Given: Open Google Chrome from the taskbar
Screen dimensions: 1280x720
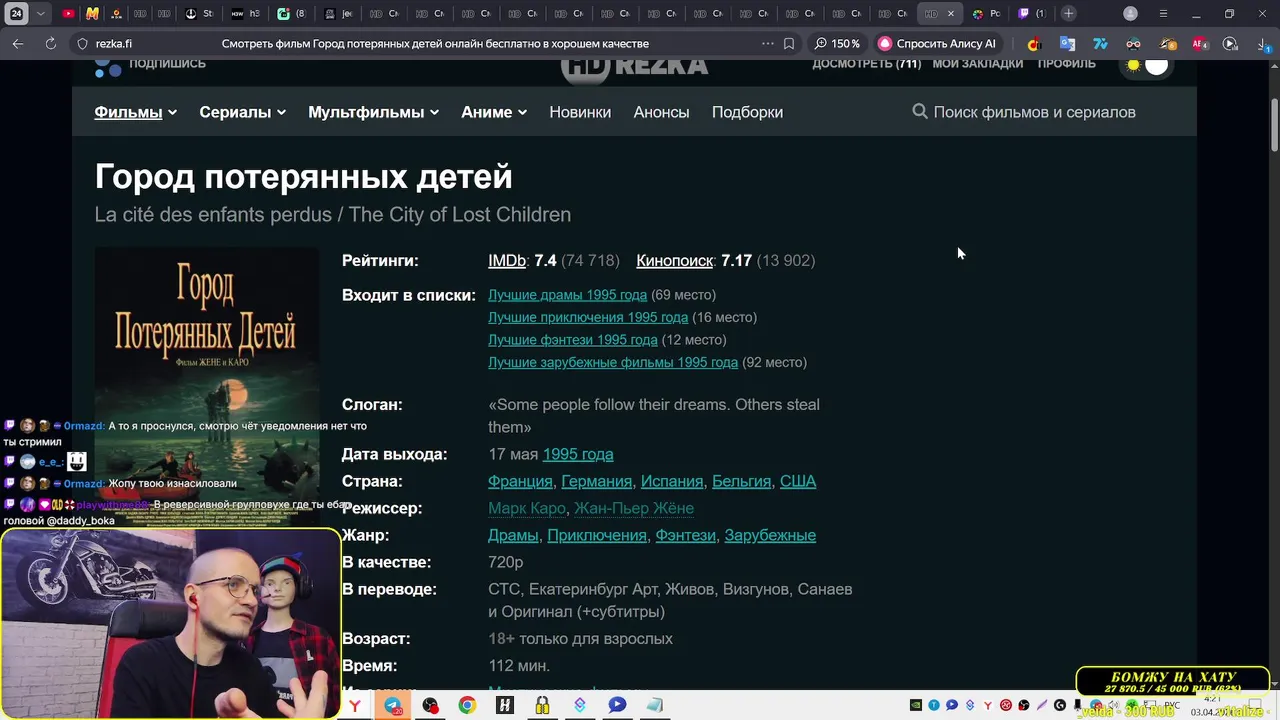Looking at the screenshot, I should pyautogui.click(x=467, y=705).
